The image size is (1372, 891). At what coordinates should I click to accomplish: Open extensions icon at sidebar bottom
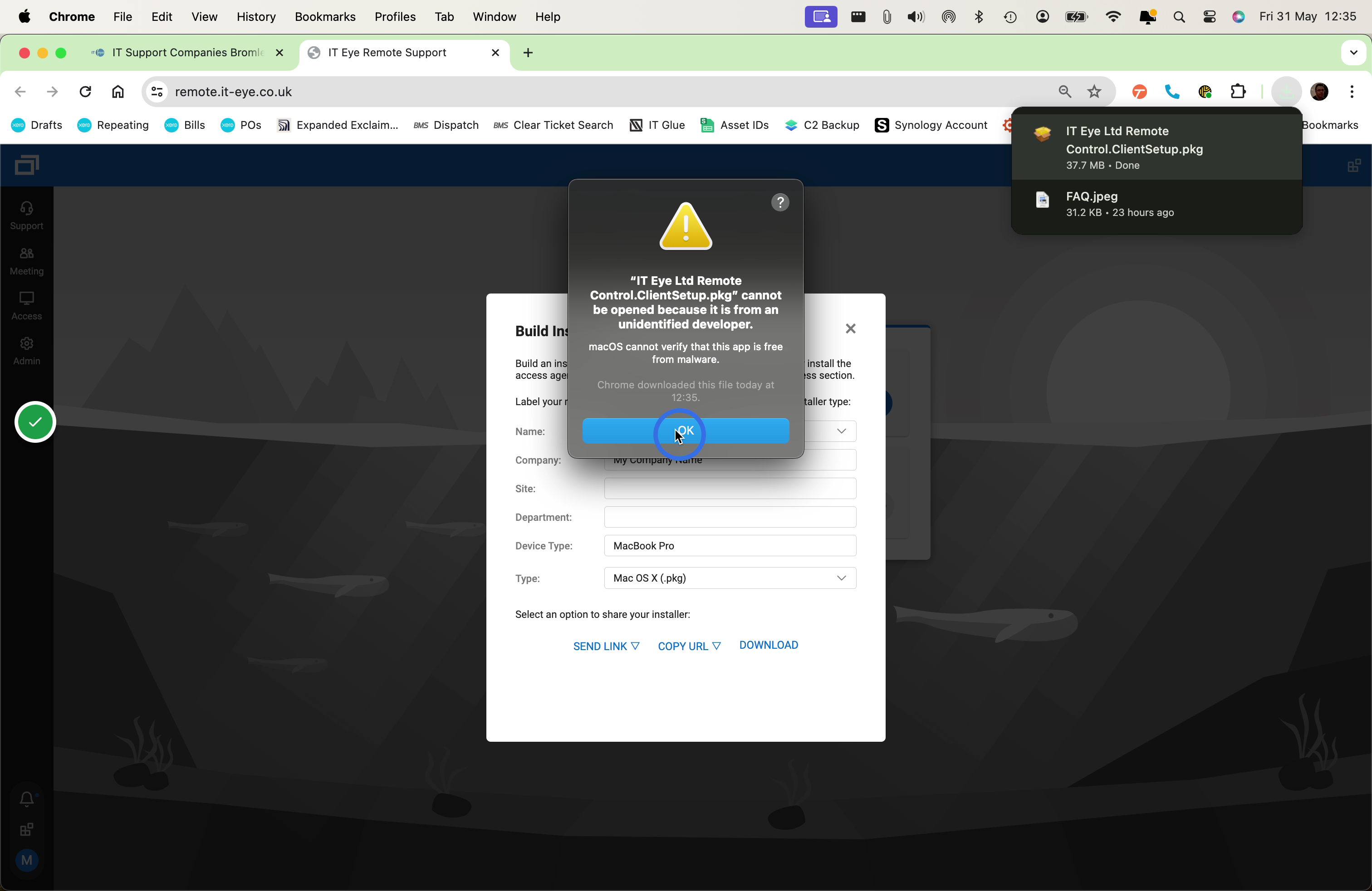pos(26,830)
